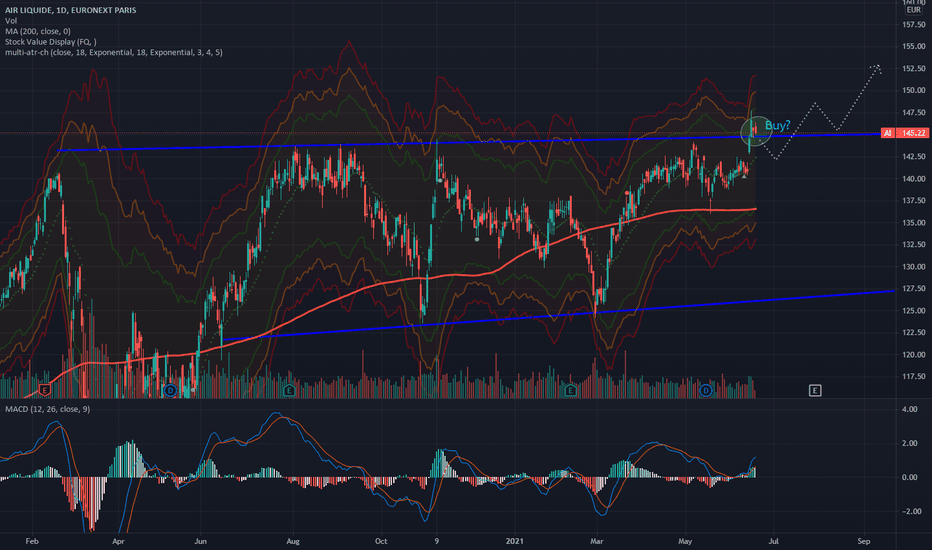Viewport: 932px width, 550px height.
Task: Click the 4.00 MACD axis label
Action: pyautogui.click(x=909, y=409)
